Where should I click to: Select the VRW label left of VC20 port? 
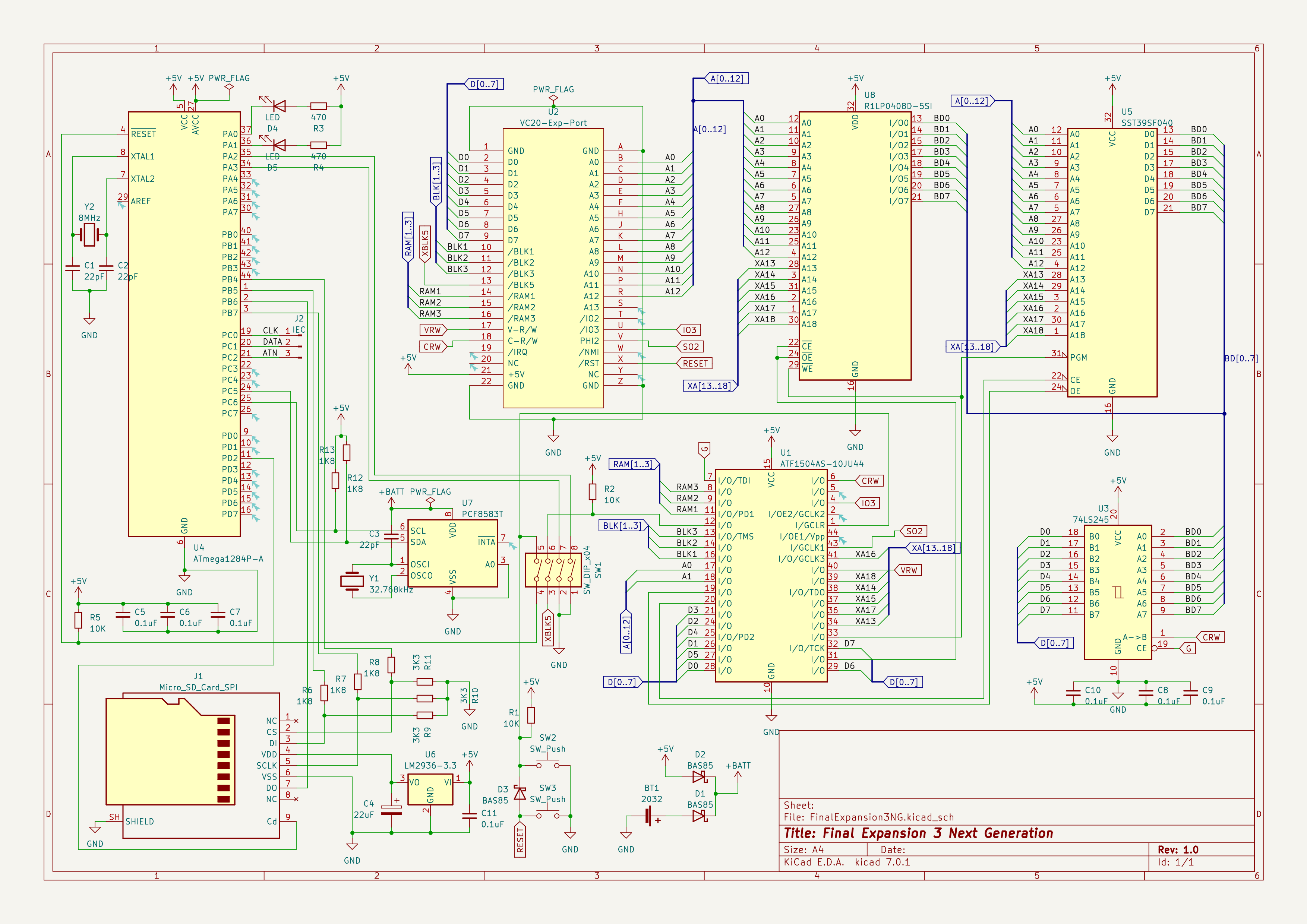tap(433, 330)
